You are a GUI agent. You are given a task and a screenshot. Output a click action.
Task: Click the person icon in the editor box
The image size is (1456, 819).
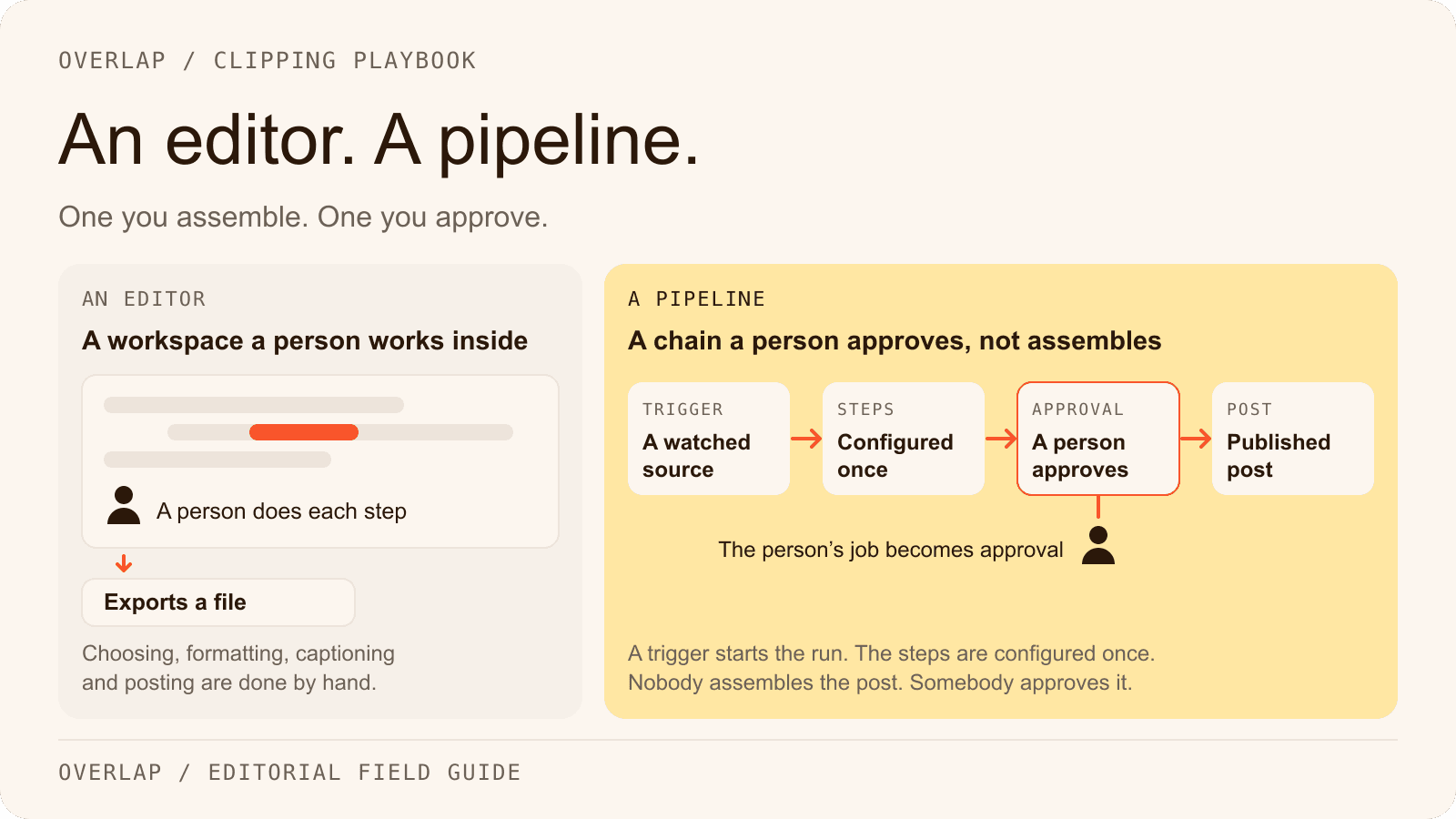[x=124, y=505]
